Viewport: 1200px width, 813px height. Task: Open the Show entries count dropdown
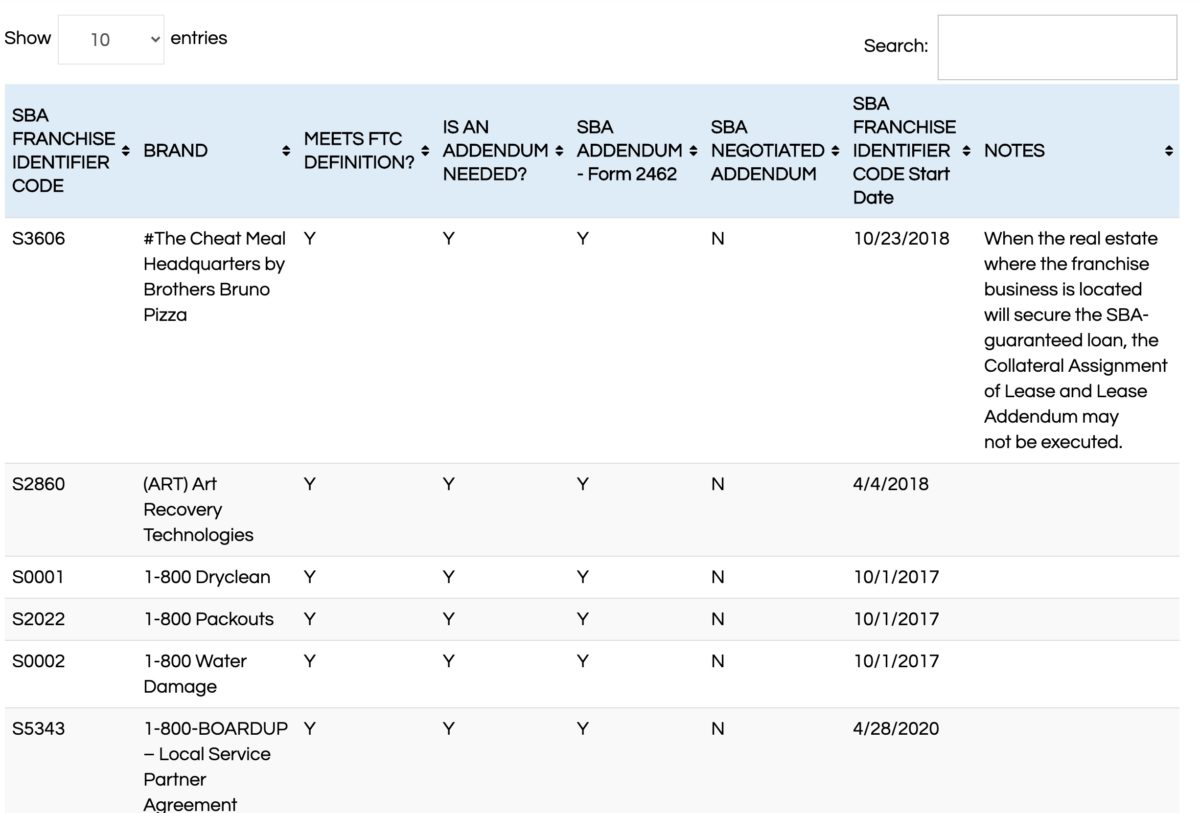[111, 40]
